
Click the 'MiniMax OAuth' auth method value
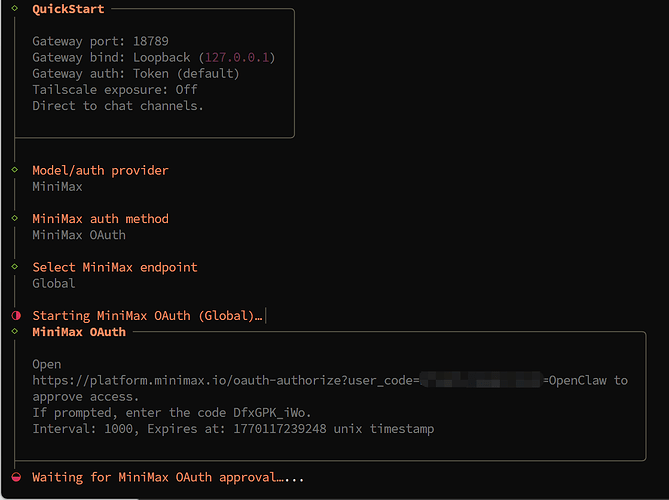(x=79, y=235)
